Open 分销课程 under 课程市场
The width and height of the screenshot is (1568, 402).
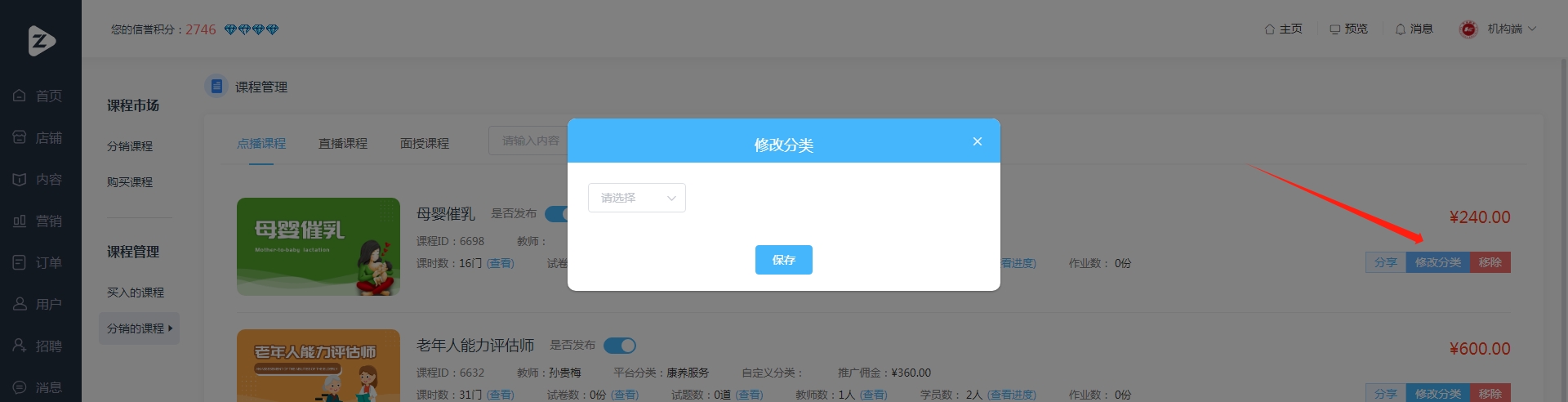pyautogui.click(x=130, y=146)
